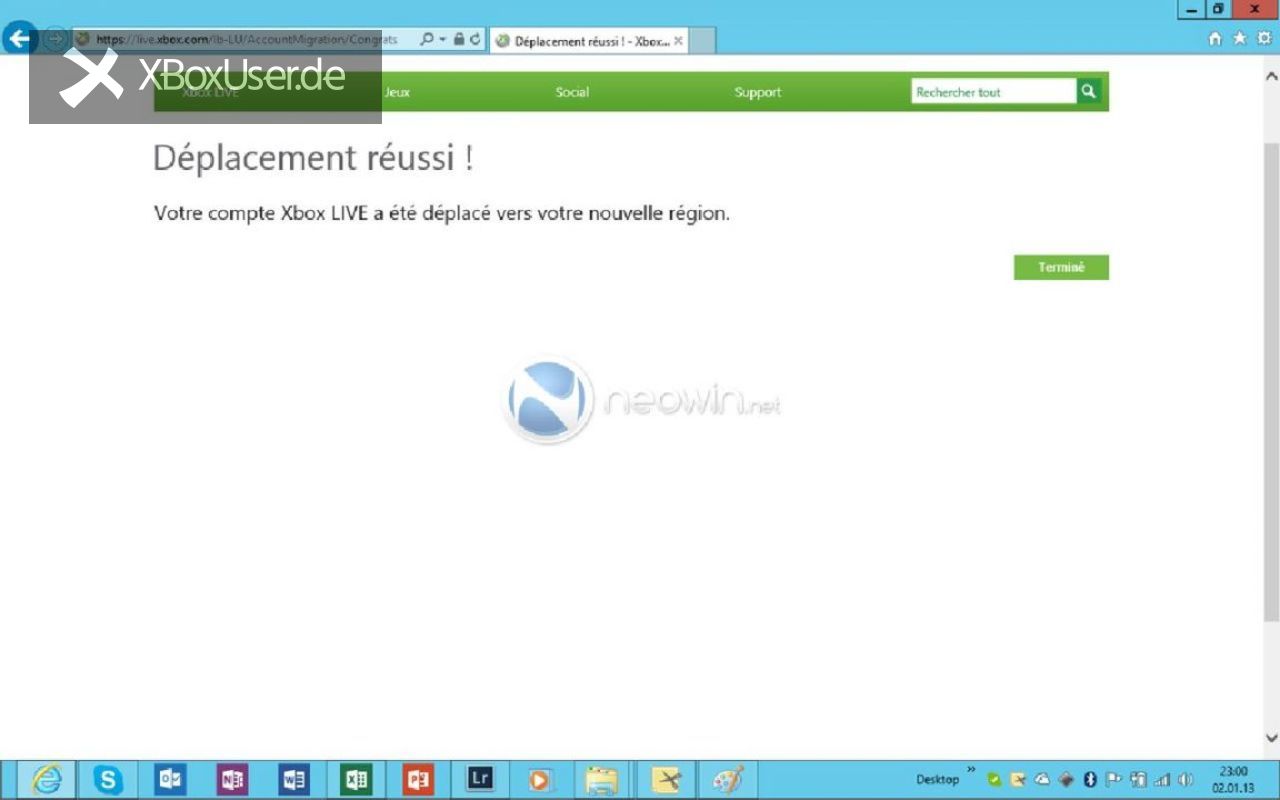Viewport: 1280px width, 800px height.
Task: Click the signal bars icon in the tray
Action: 1162,780
